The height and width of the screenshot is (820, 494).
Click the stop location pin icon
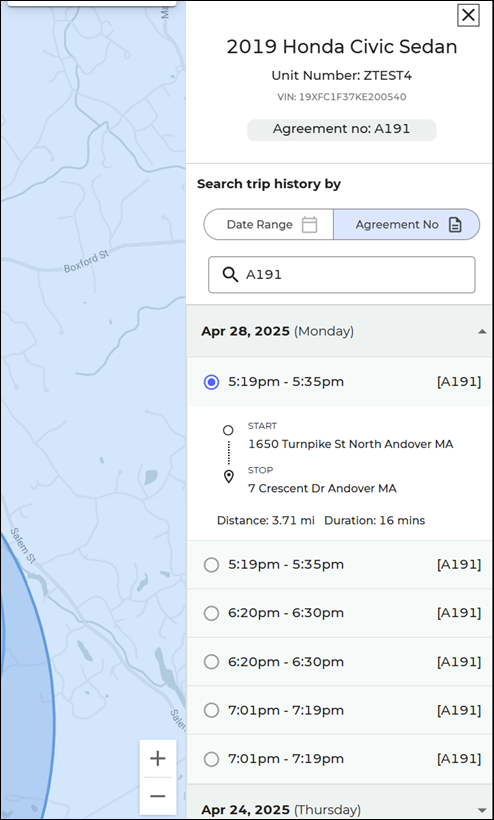228,476
